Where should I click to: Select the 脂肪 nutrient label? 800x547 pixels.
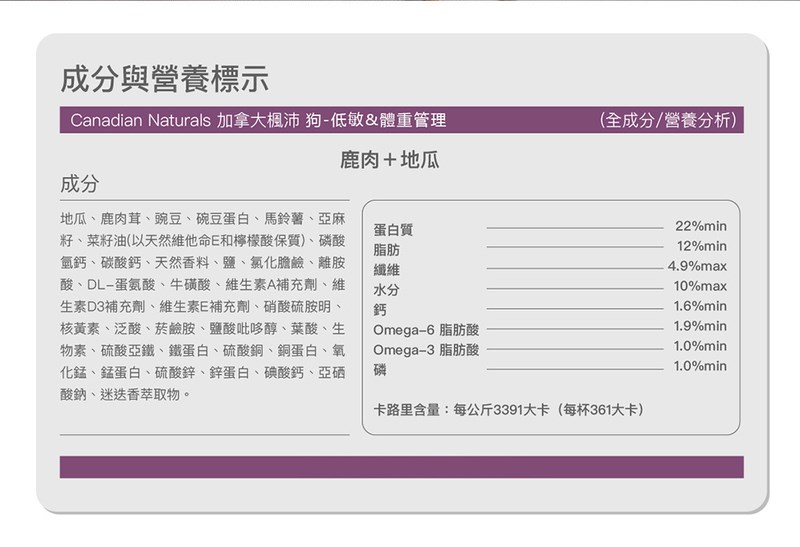[386, 248]
